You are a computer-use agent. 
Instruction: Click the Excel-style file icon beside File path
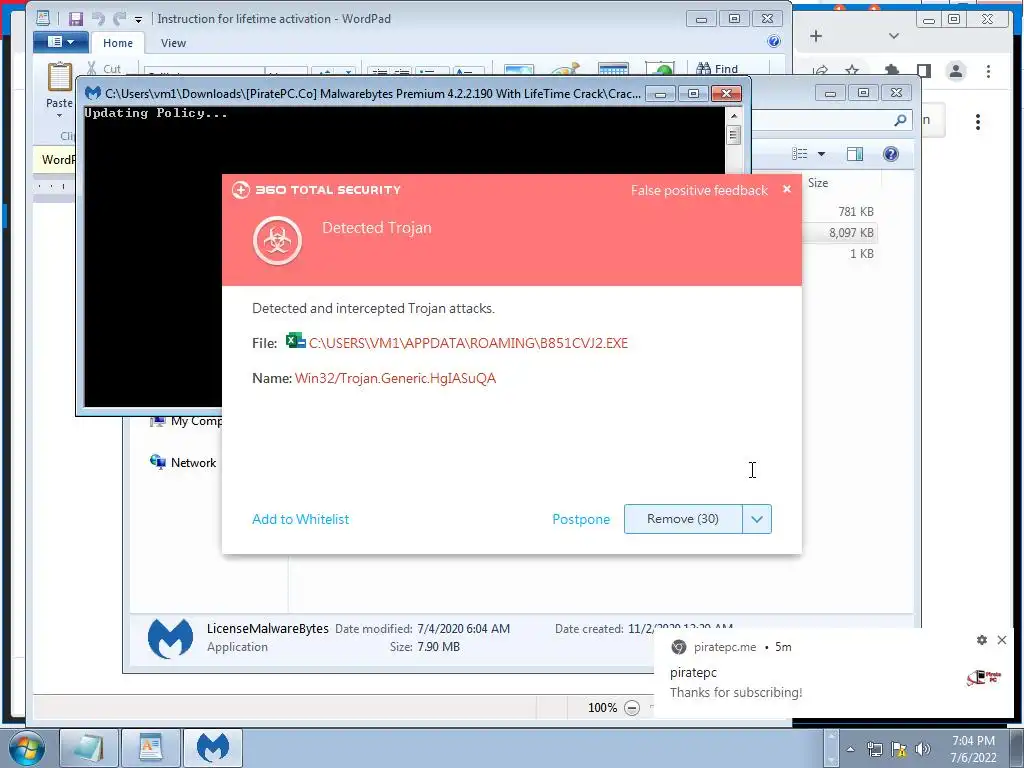295,341
